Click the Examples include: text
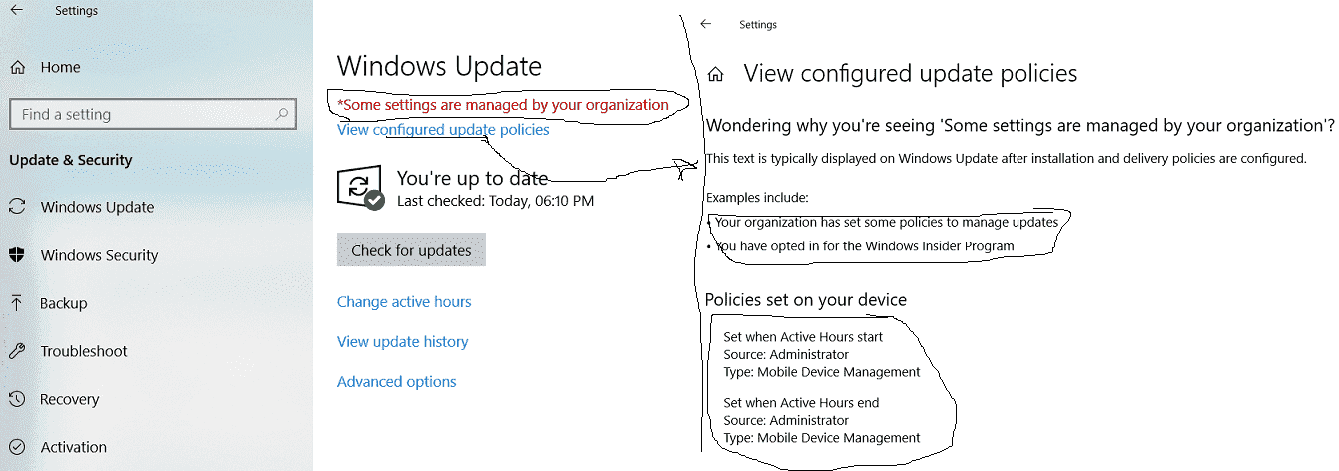Screen dimensions: 1339x471 point(757,198)
